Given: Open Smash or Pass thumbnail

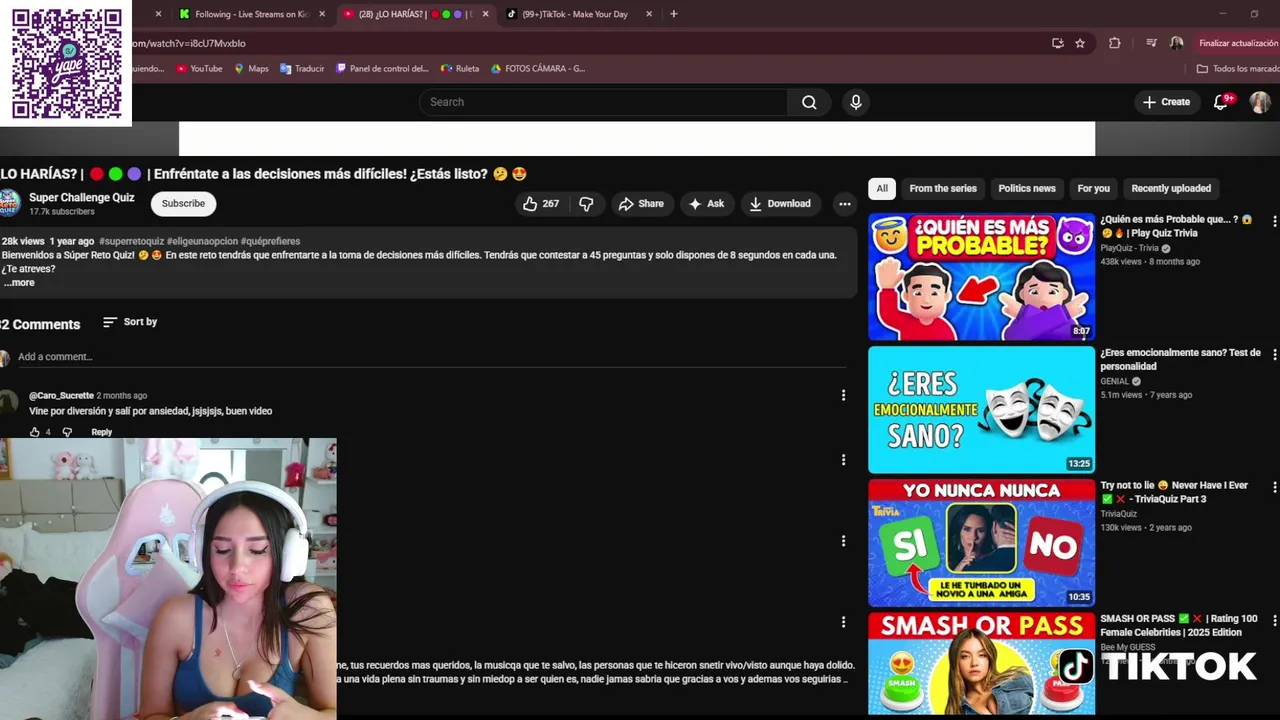Looking at the screenshot, I should [x=981, y=663].
